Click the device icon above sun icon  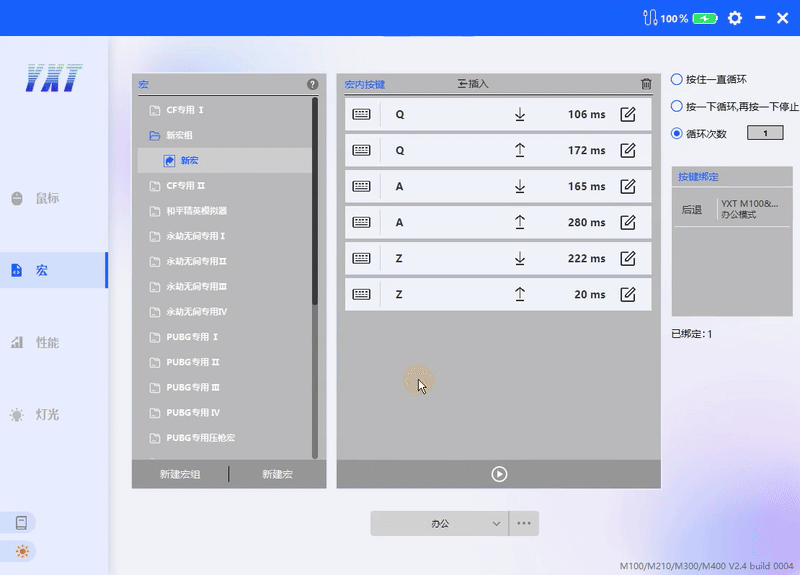pos(22,522)
